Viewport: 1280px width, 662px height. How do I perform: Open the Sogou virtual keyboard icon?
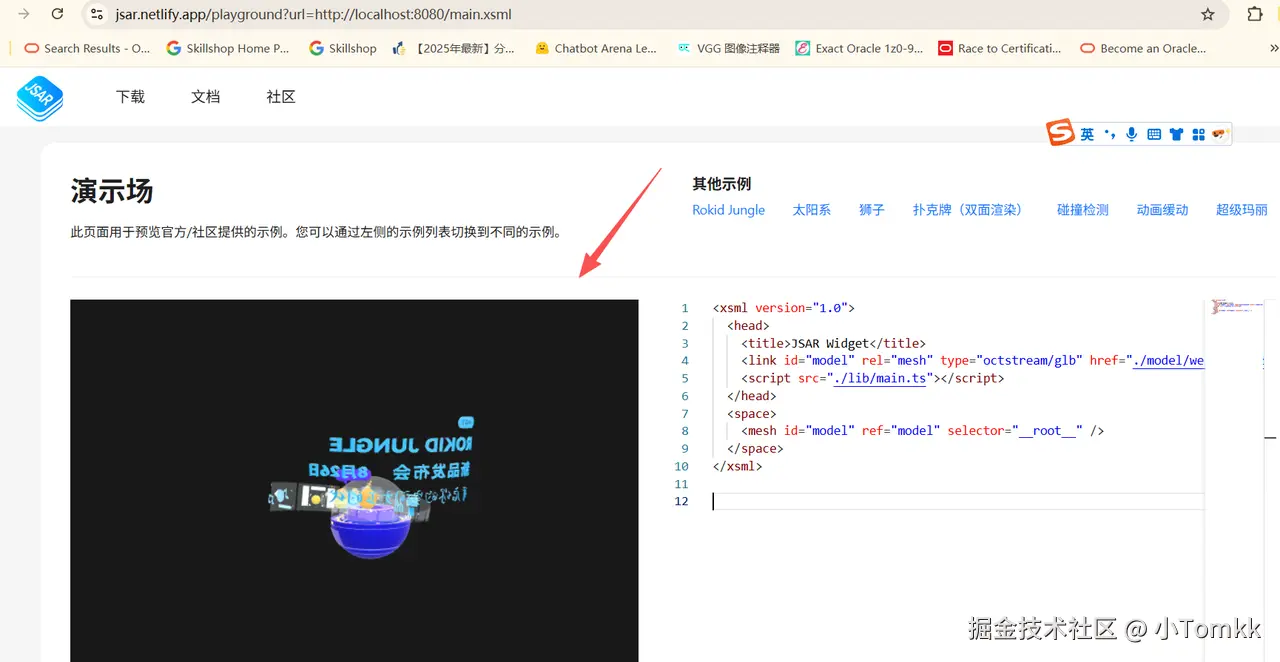coord(1153,133)
